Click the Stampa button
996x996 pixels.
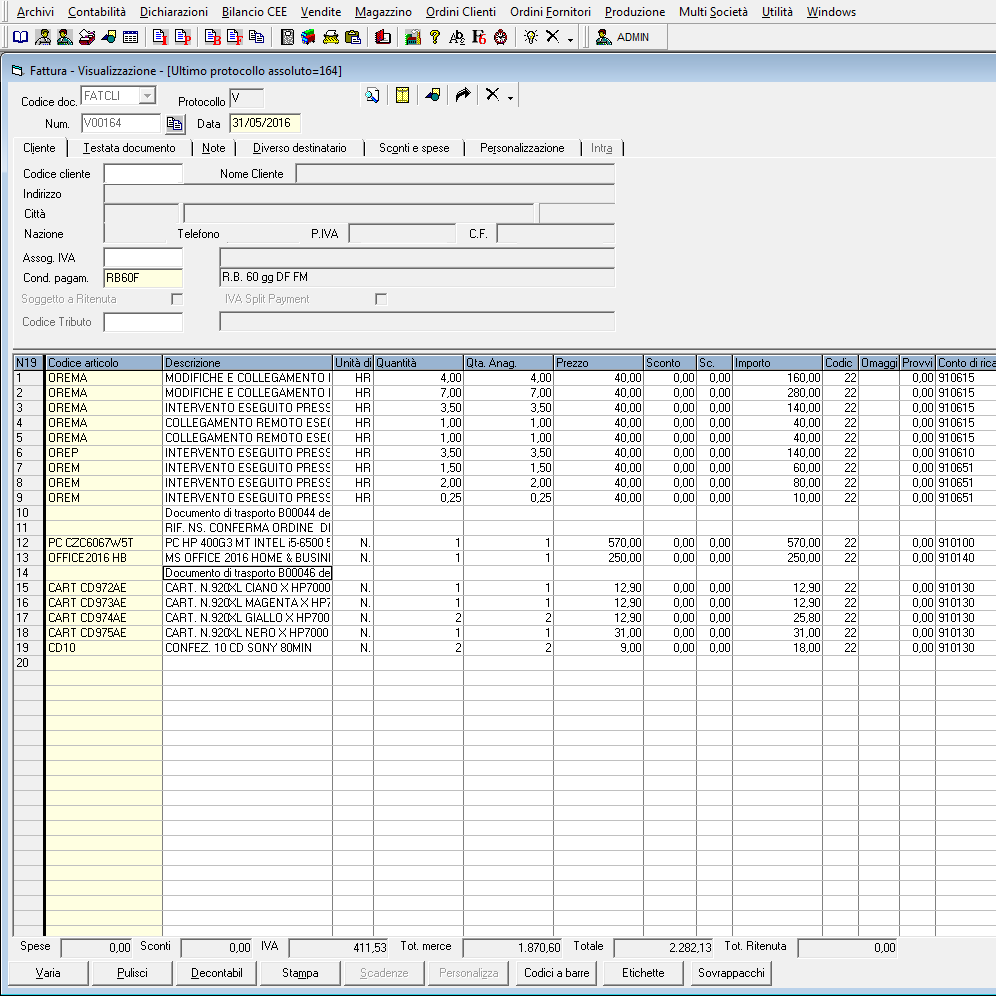300,972
